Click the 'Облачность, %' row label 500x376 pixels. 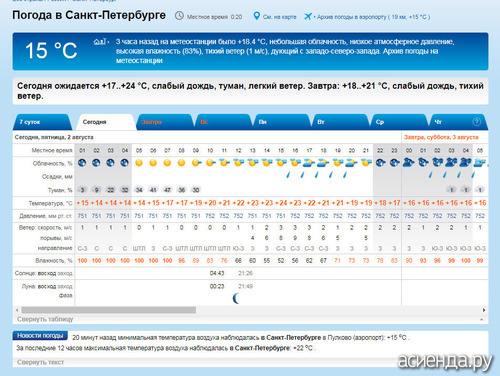(52, 163)
